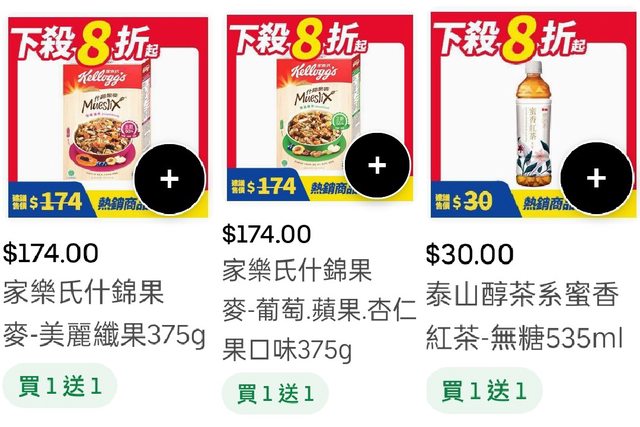Add Mueslix 葡萄蘋果杏仁 cereal to cart
This screenshot has width=640, height=427.
point(377,165)
